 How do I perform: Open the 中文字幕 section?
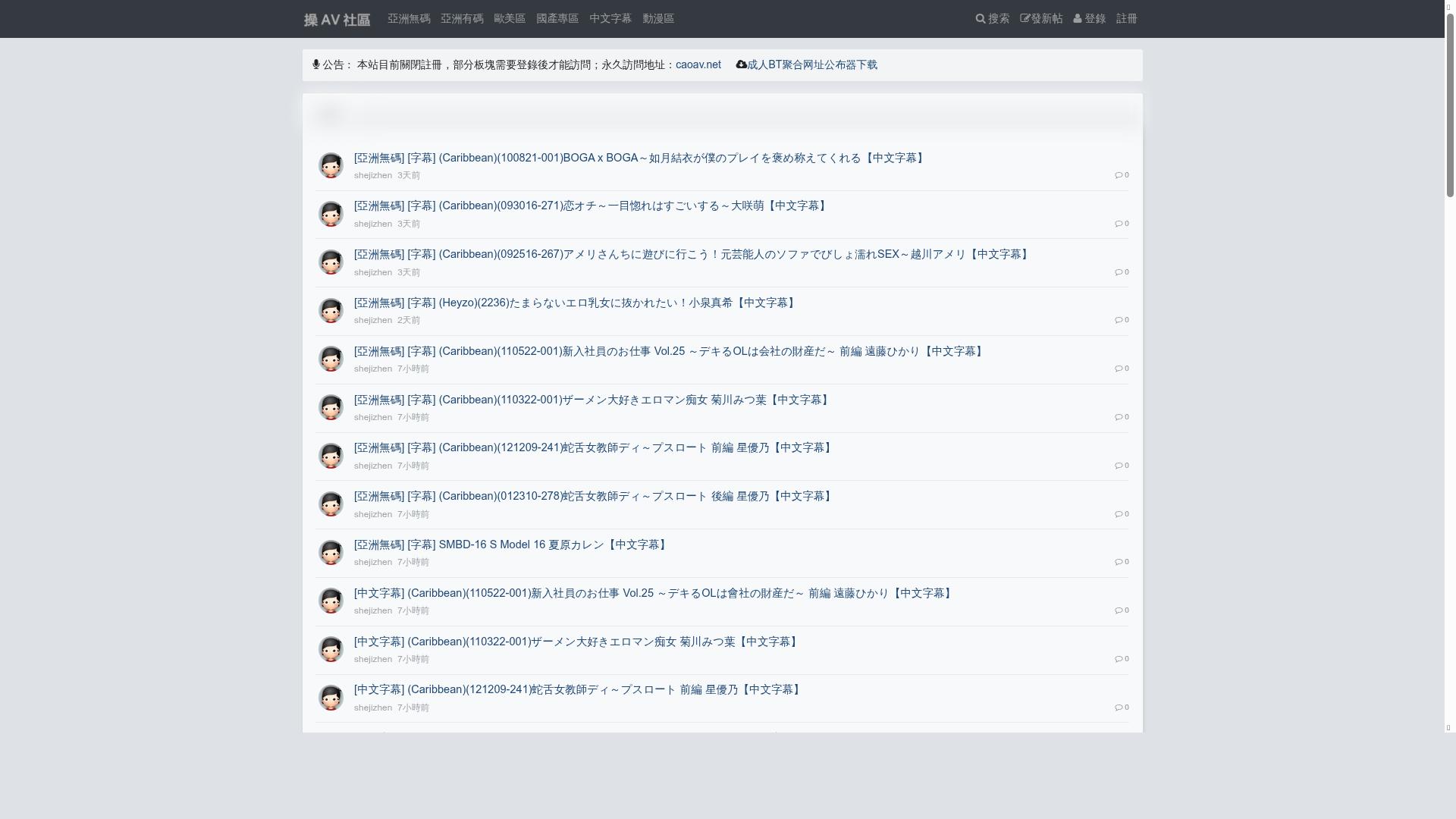[x=610, y=18]
